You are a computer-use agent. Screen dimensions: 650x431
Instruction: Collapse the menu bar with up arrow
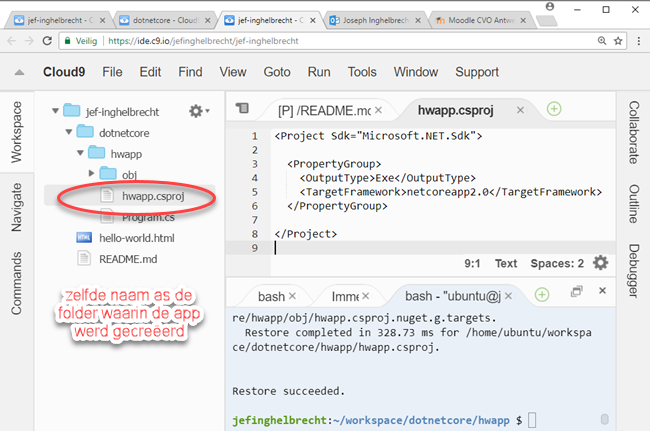click(17, 73)
